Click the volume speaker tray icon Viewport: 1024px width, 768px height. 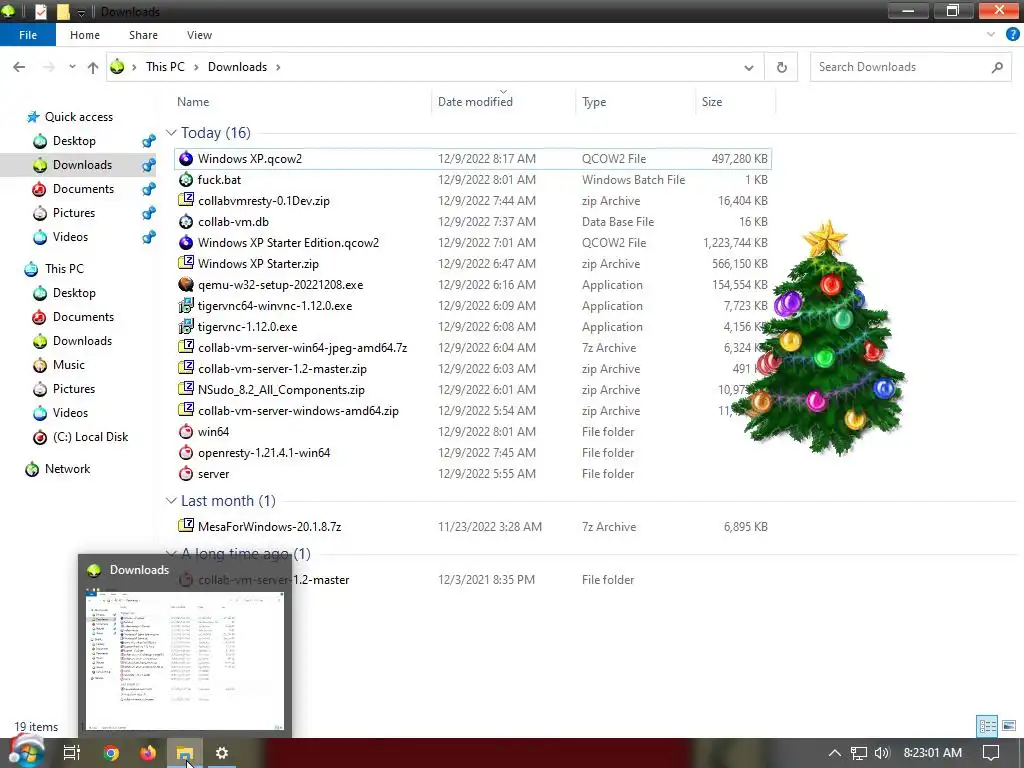(882, 753)
